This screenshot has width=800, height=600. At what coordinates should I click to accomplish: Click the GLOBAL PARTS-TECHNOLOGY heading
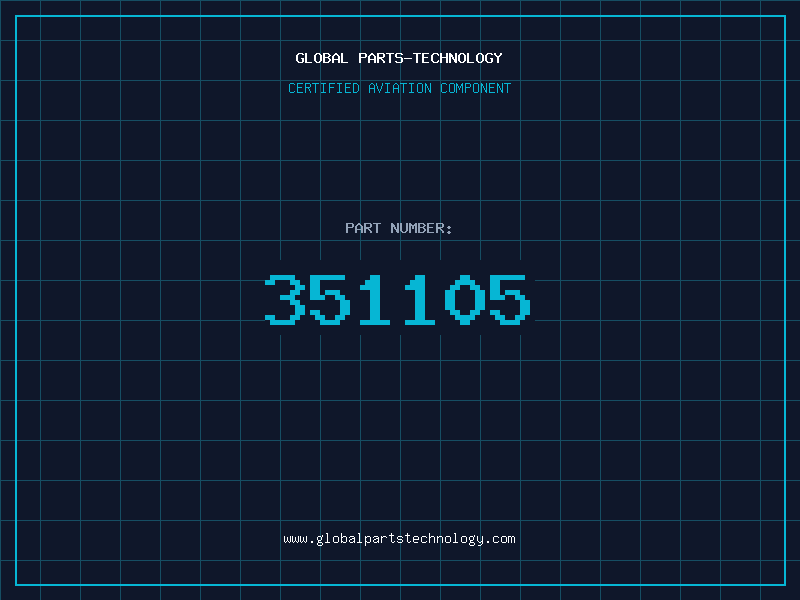(399, 58)
